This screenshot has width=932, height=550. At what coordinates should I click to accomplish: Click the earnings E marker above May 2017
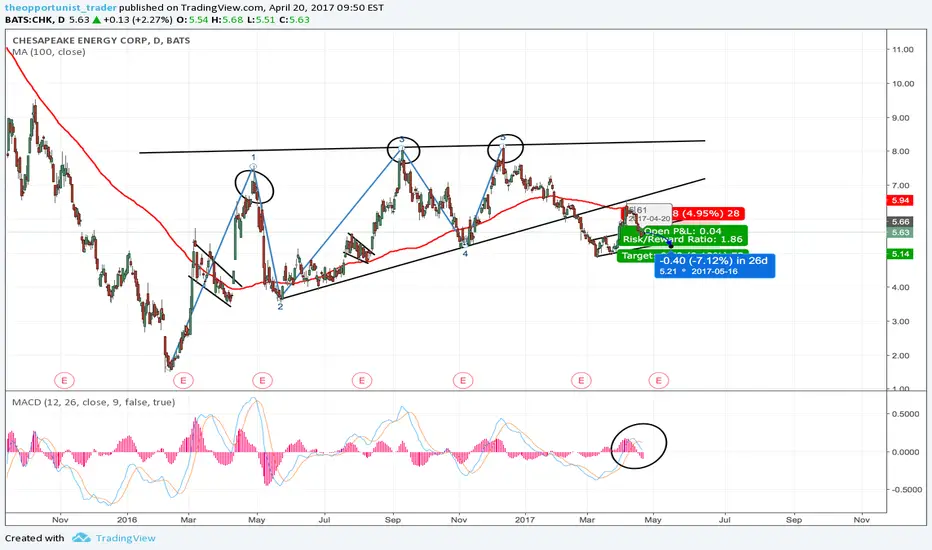pos(659,380)
